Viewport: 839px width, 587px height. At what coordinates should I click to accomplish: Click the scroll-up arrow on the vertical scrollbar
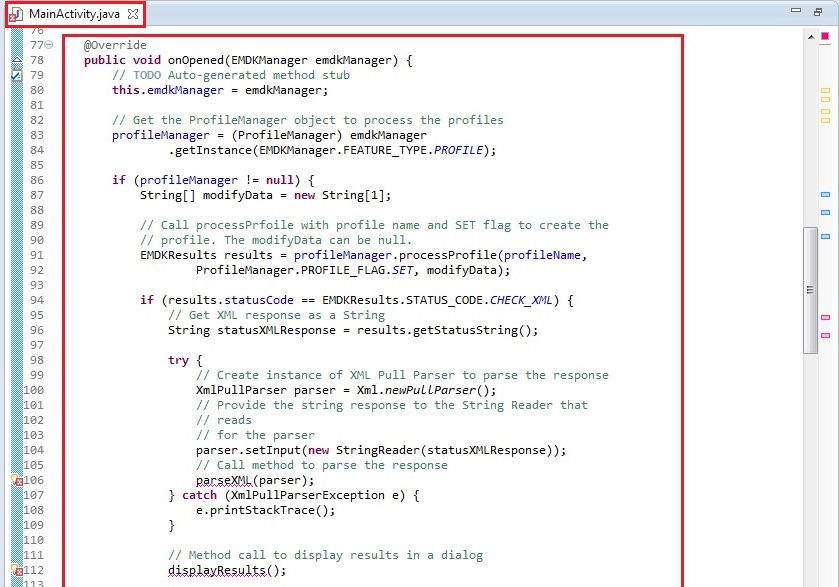click(810, 37)
